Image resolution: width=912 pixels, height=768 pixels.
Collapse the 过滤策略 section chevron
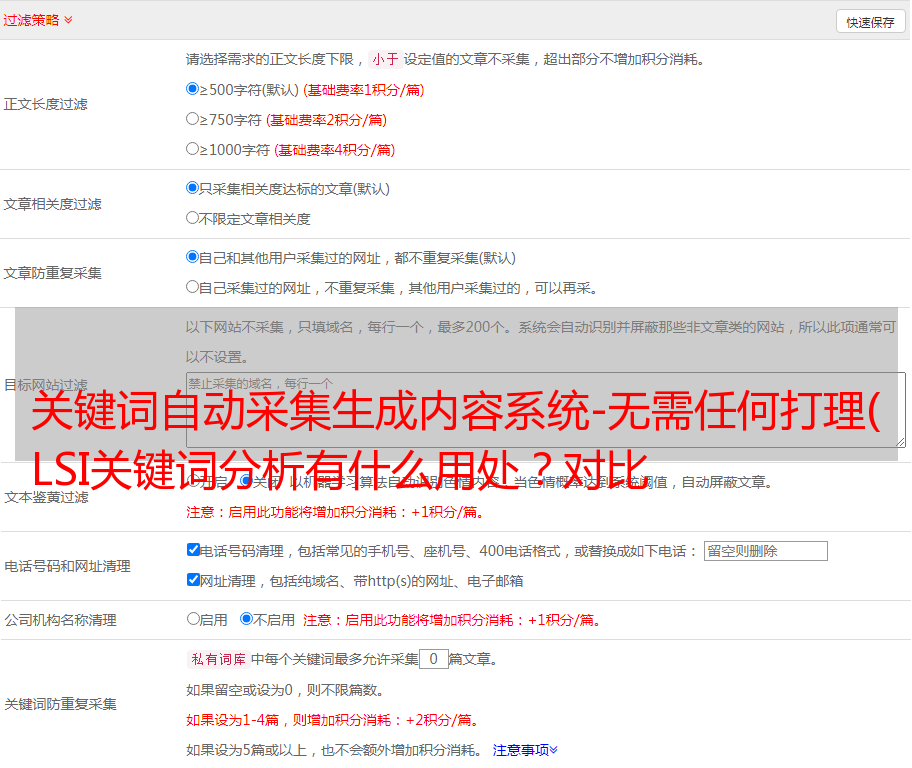click(x=68, y=20)
